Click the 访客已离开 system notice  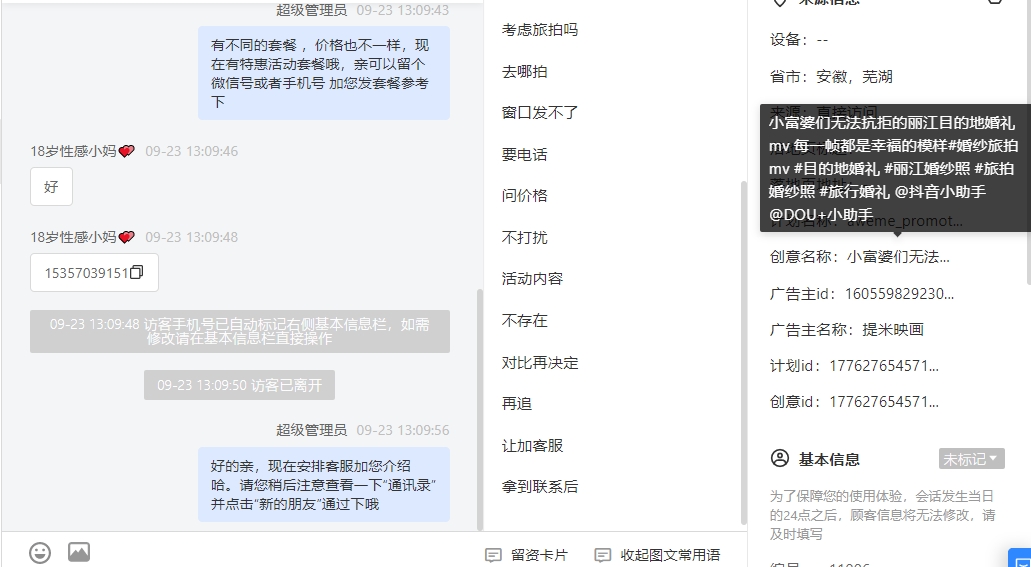(239, 385)
